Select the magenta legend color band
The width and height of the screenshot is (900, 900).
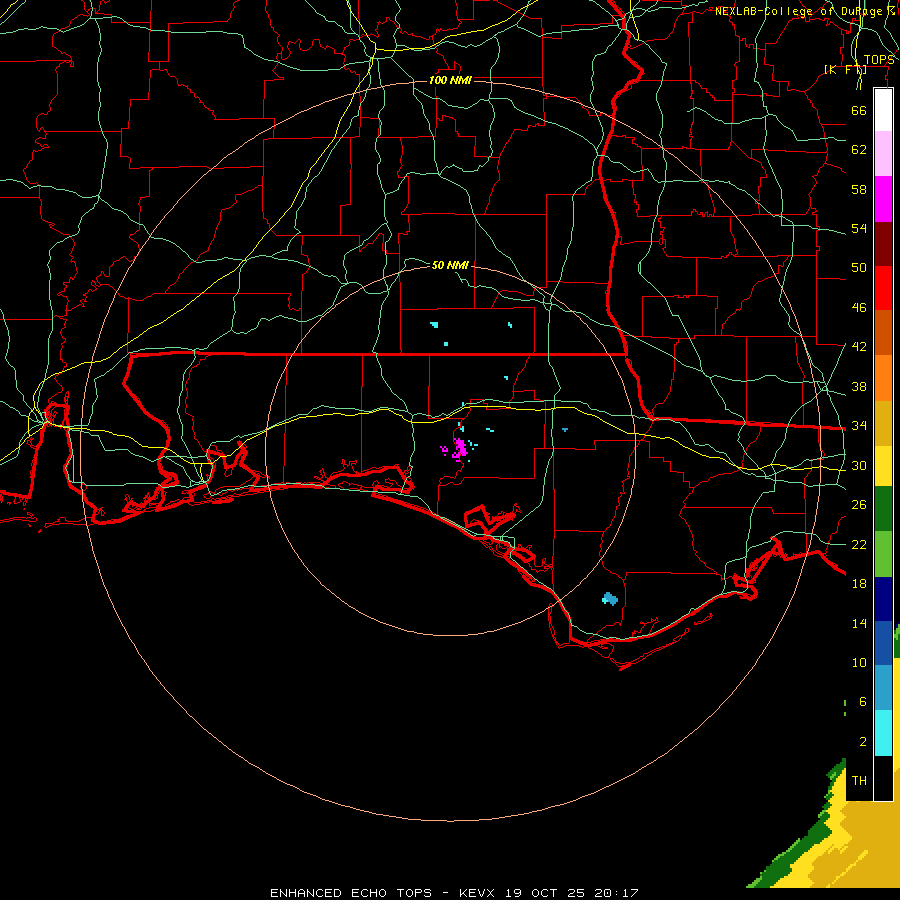[883, 199]
